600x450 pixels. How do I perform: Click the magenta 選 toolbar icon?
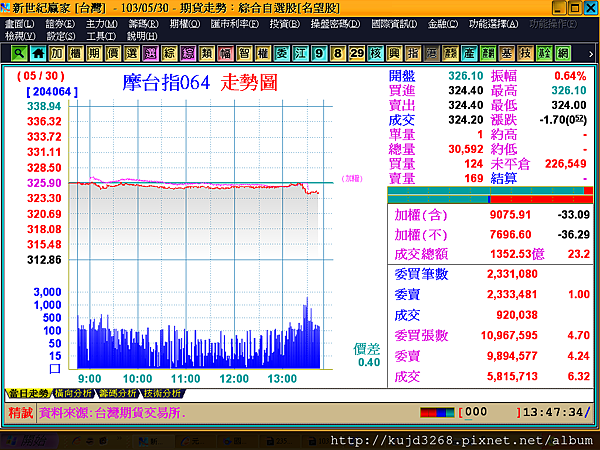coord(150,53)
